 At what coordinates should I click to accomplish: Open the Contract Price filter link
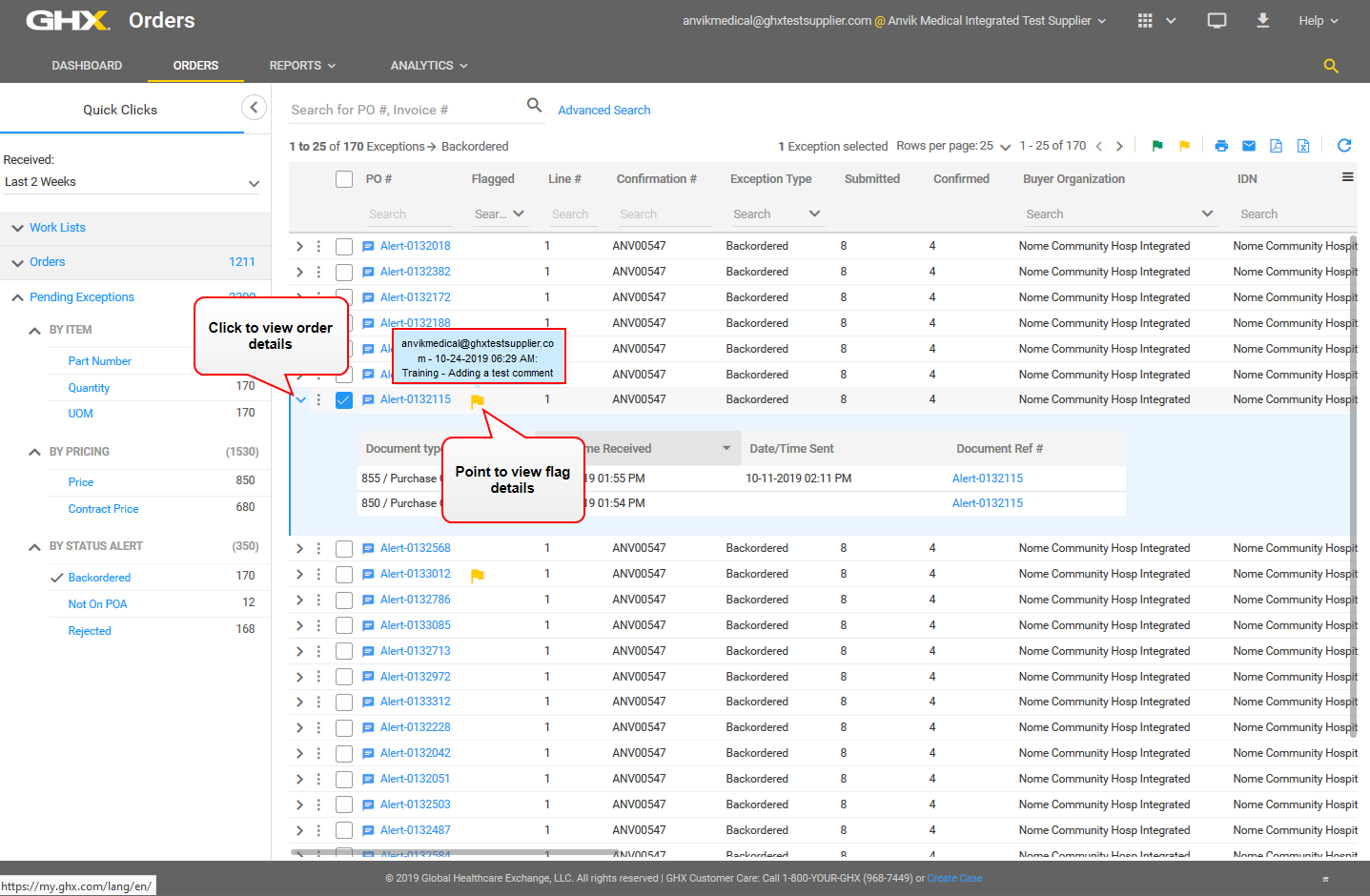pos(103,509)
